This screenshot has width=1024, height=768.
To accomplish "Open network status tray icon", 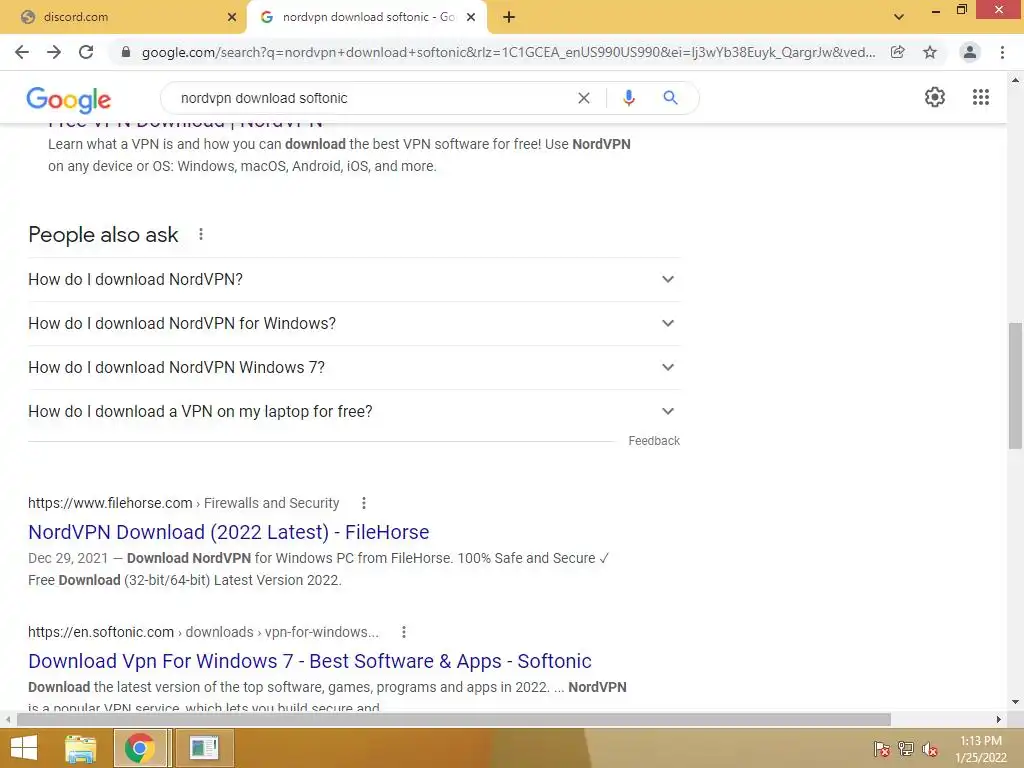I will (906, 749).
